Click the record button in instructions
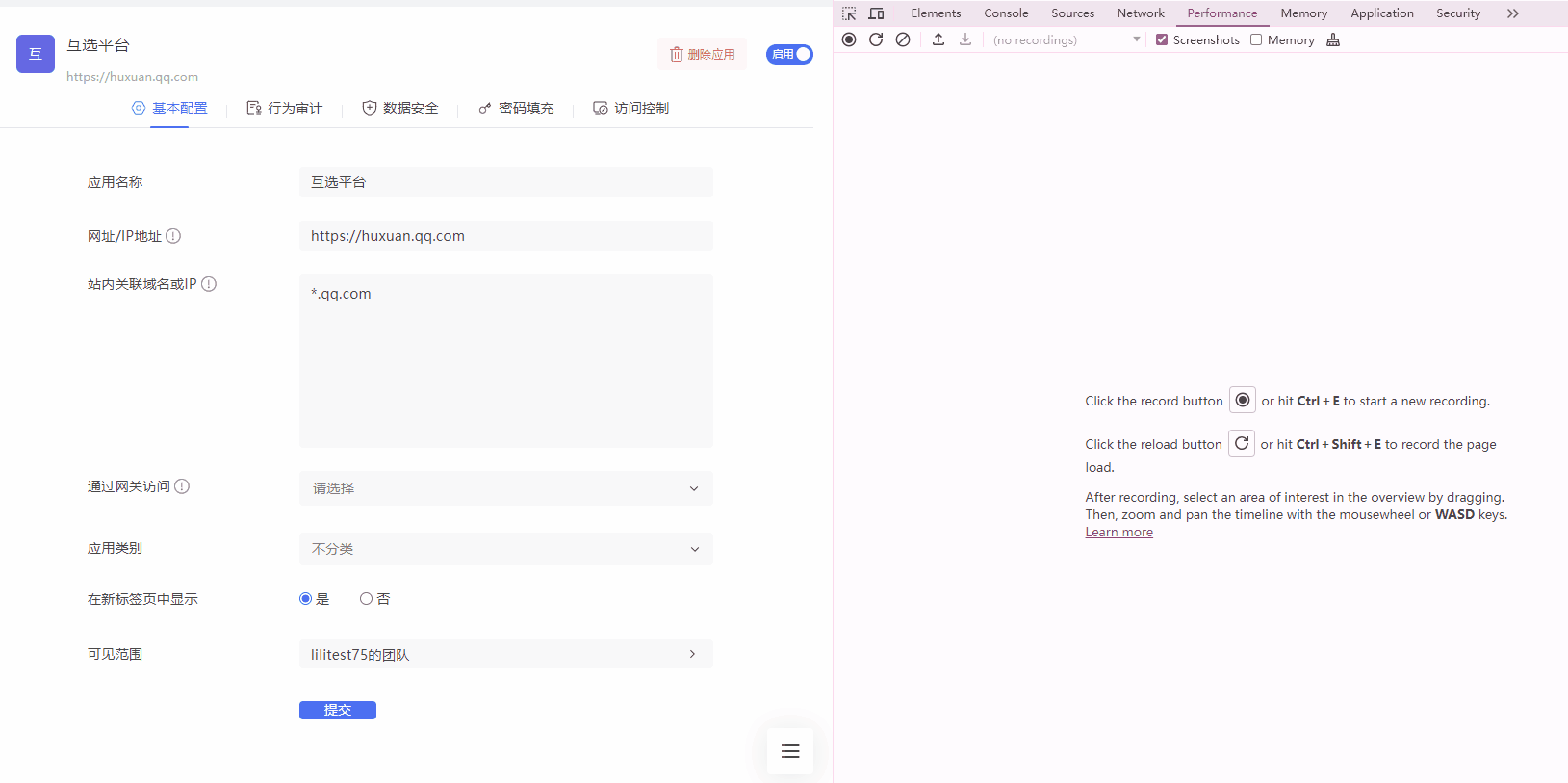Screen dimensions: 1568x783 pyautogui.click(x=1243, y=400)
